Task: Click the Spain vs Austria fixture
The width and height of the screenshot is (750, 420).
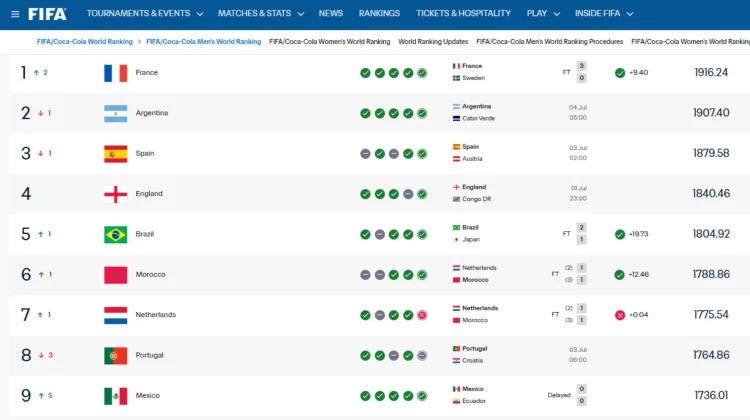Action: point(519,153)
